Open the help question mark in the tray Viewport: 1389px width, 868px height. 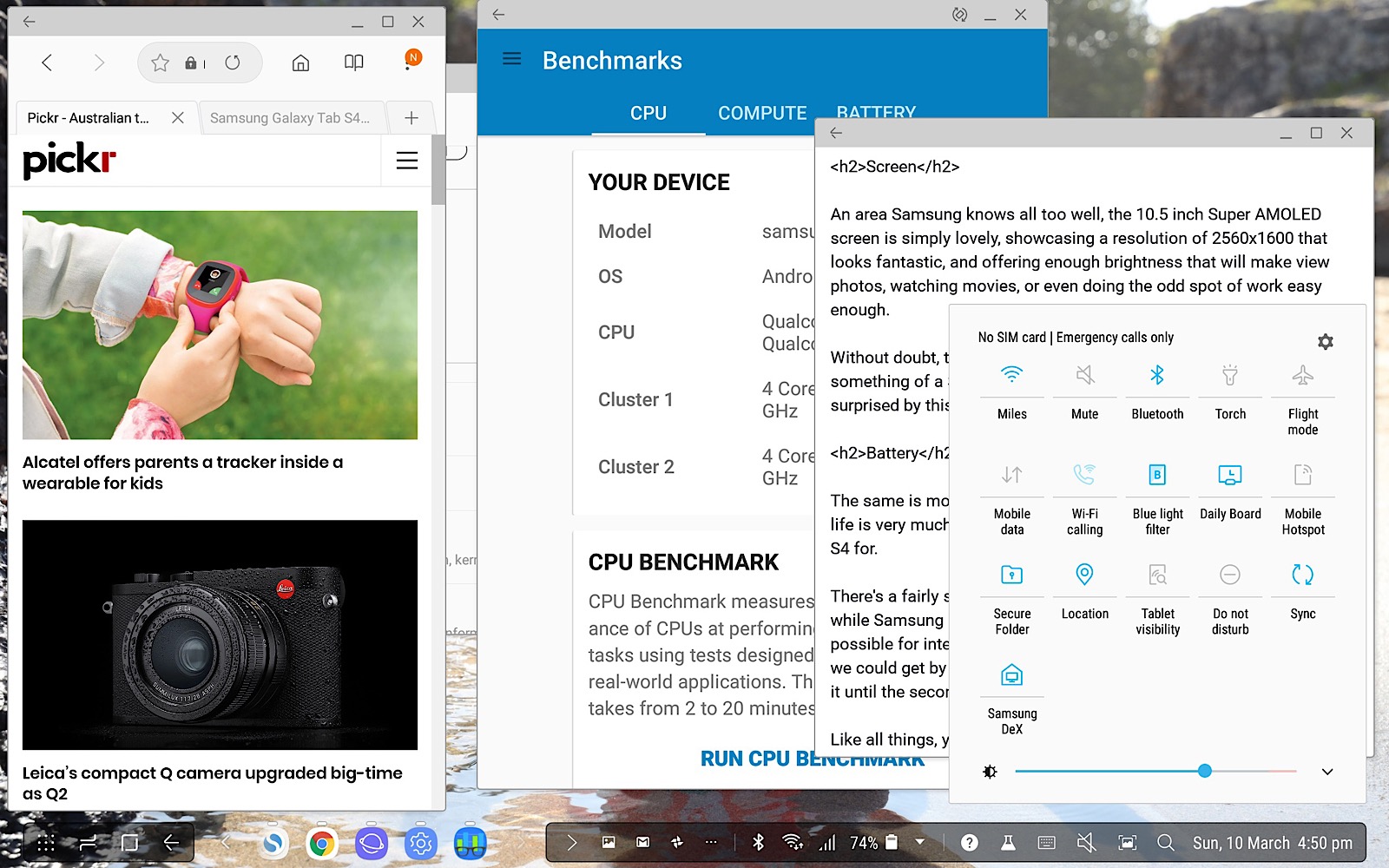[x=970, y=843]
